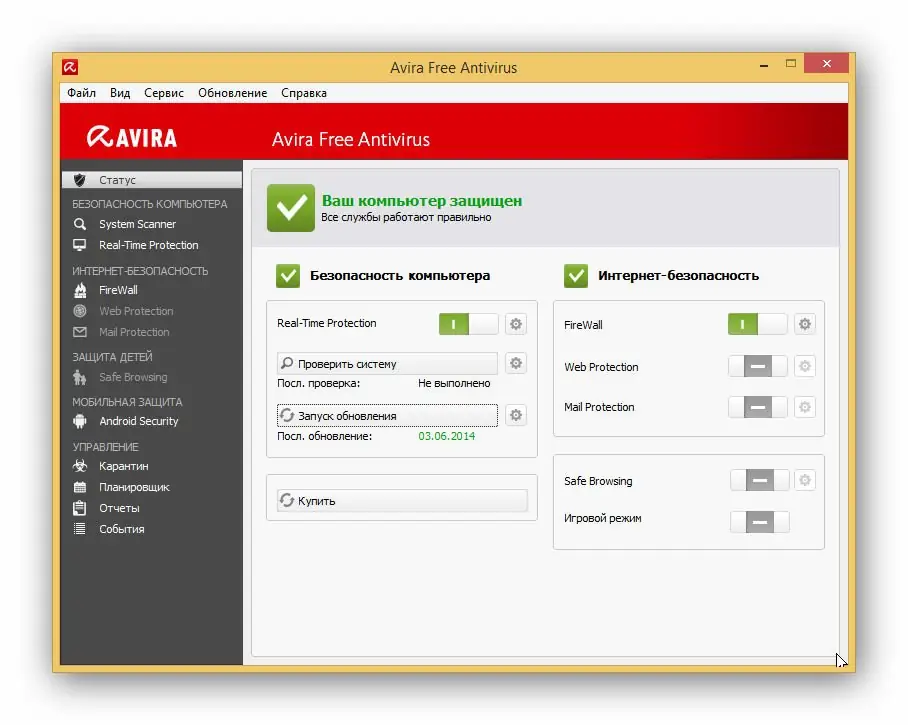Toggle the Safe Browsing switch

tap(760, 480)
